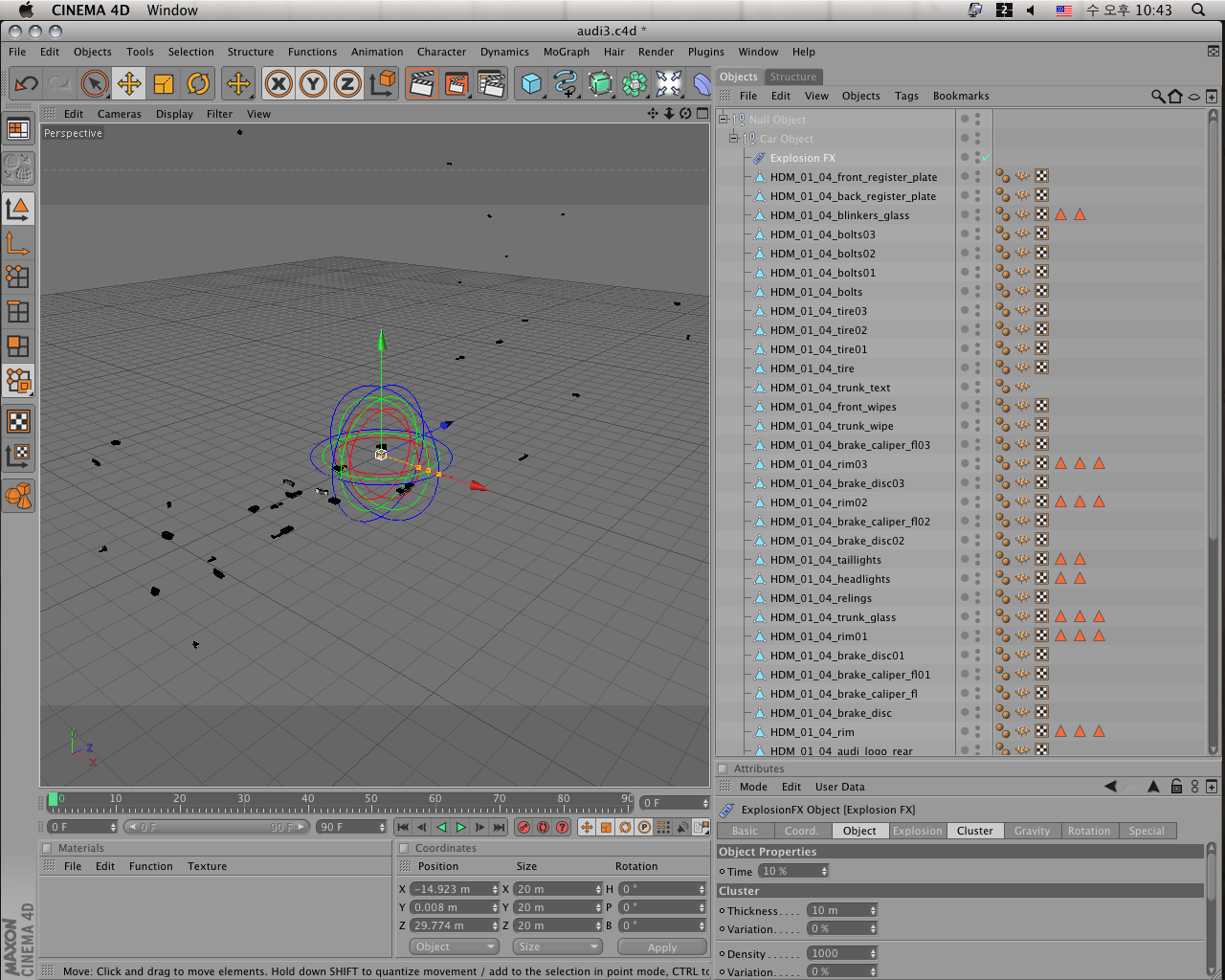Play the animation backwards
The width and height of the screenshot is (1225, 980).
coord(441,827)
